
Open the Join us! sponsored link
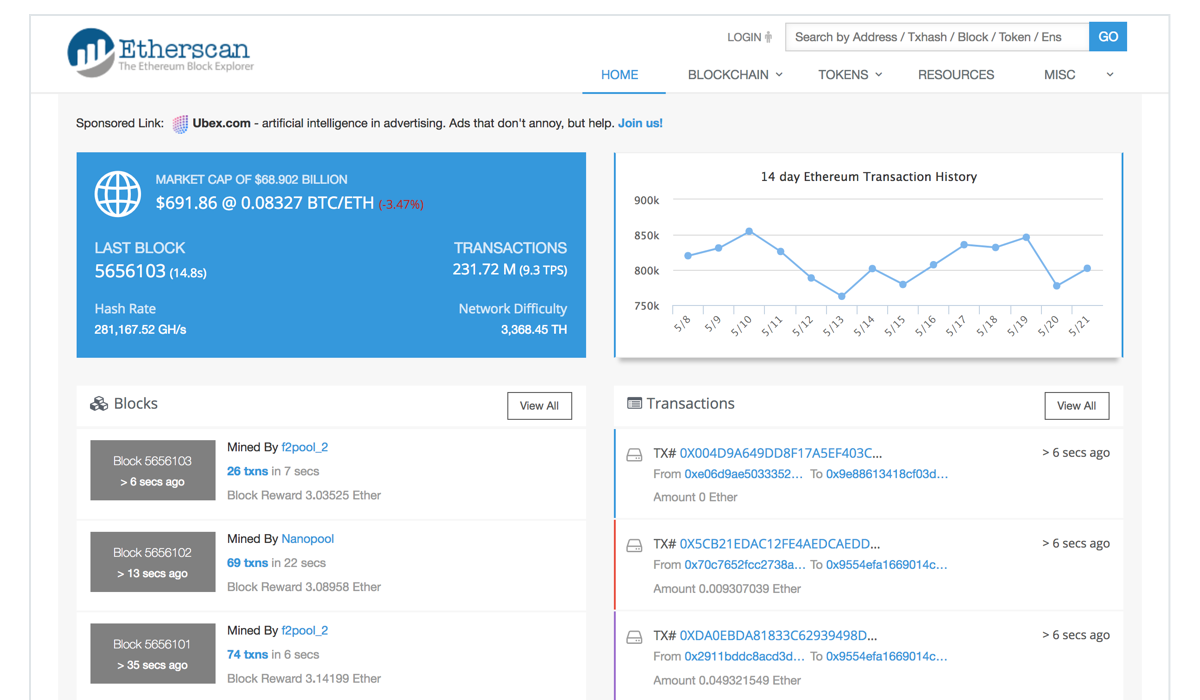(640, 123)
